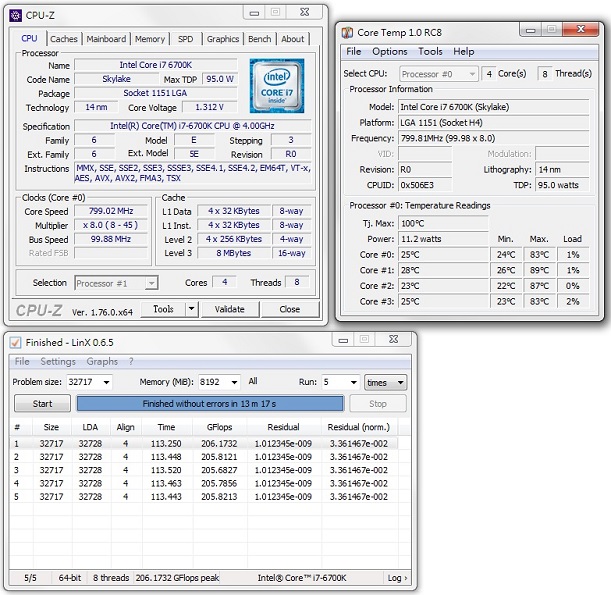Click the Core Speed value 799.02 MHz
This screenshot has height=595, width=611.
click(x=111, y=211)
